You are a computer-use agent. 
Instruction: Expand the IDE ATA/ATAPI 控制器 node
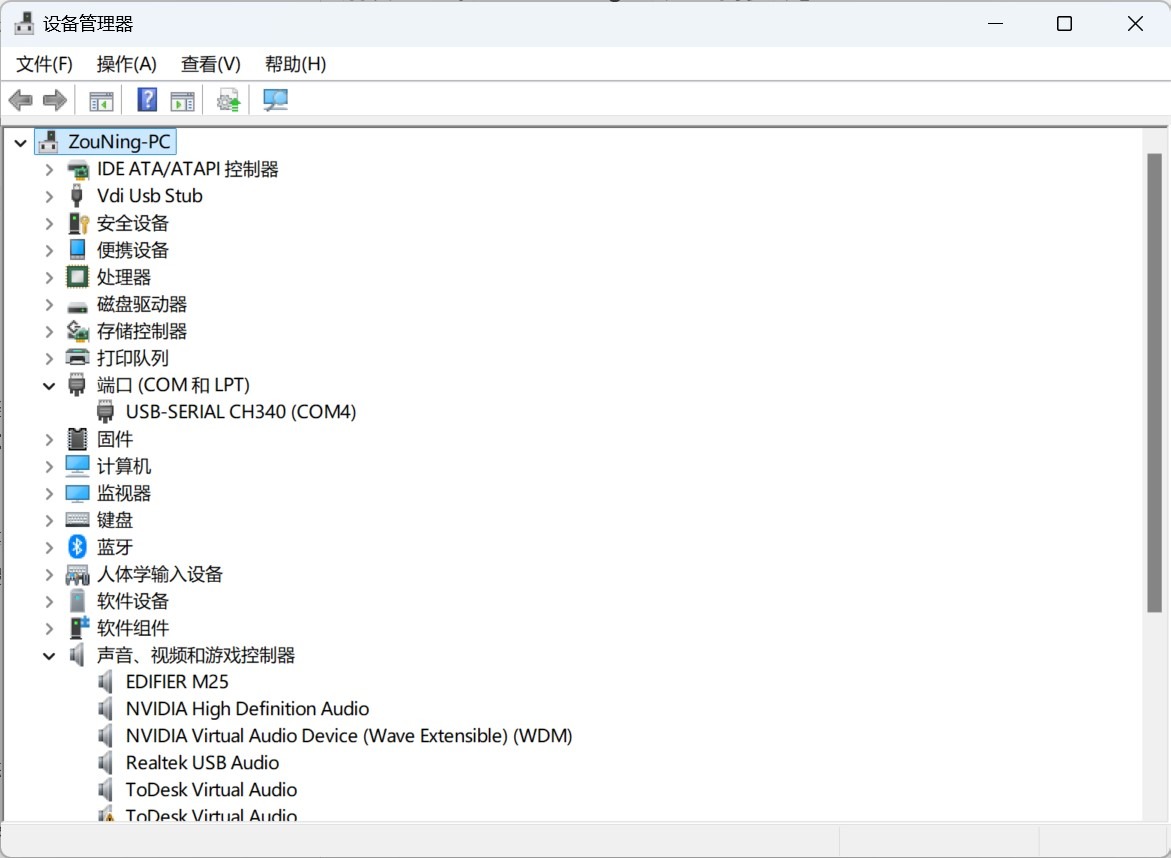[49, 170]
